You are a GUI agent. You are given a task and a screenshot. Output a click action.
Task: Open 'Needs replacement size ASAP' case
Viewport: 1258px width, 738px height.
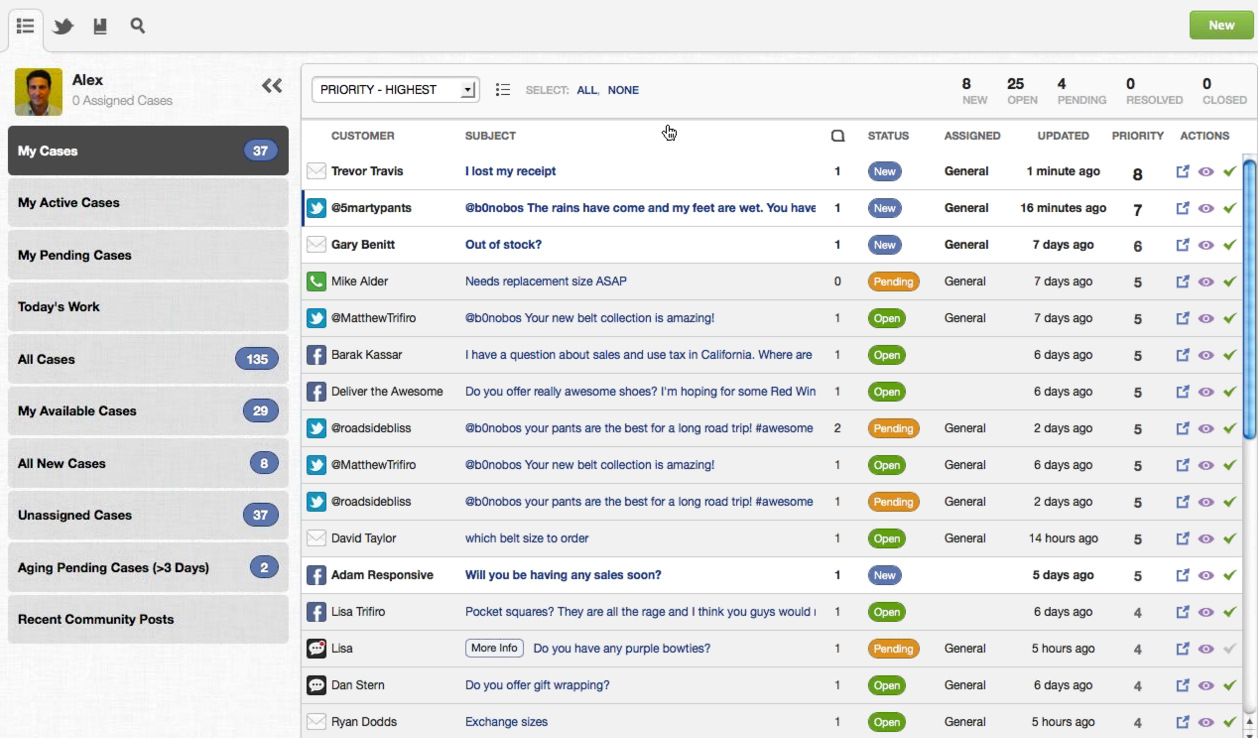click(546, 282)
